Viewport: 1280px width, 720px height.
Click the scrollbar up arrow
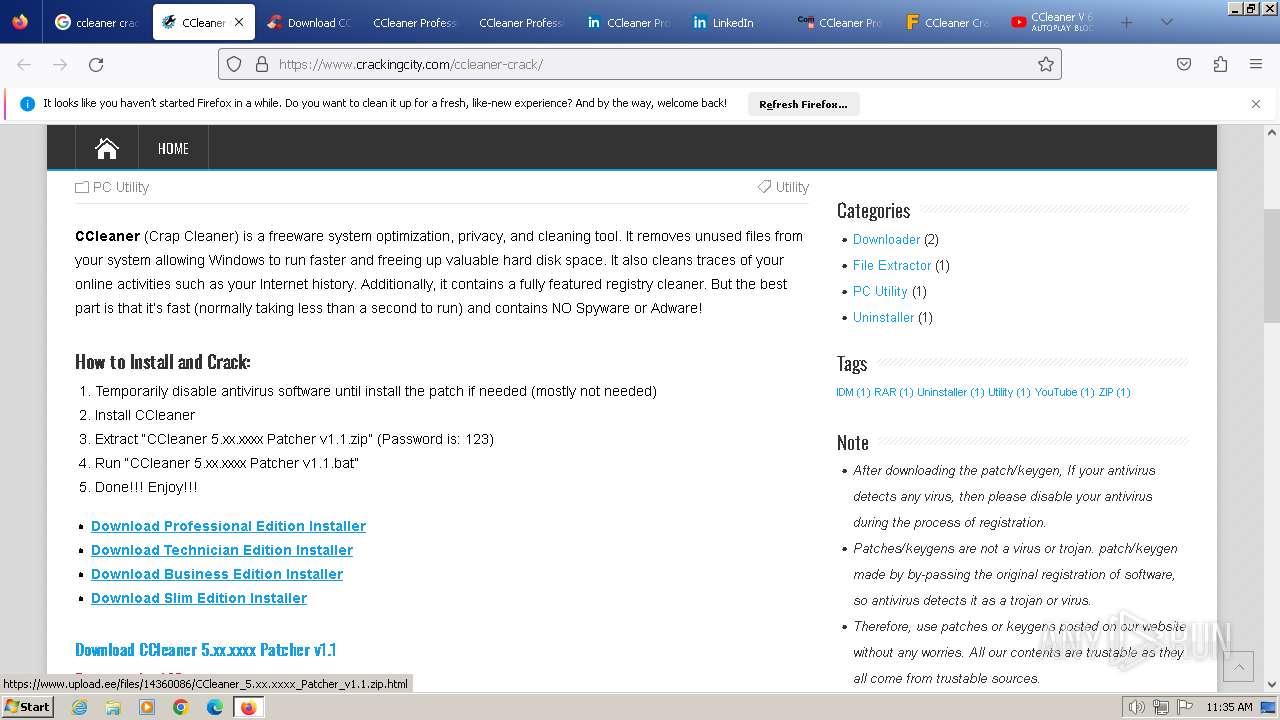[1272, 132]
